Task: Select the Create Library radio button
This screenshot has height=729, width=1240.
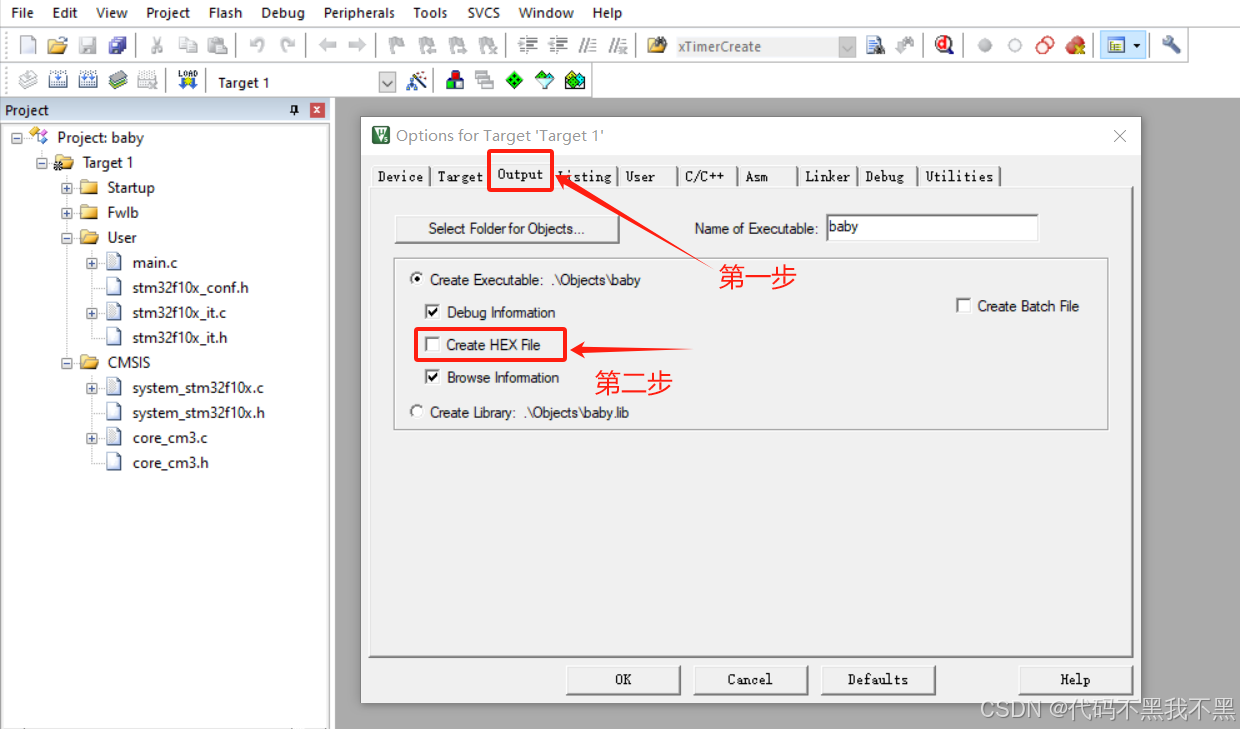Action: pyautogui.click(x=416, y=412)
